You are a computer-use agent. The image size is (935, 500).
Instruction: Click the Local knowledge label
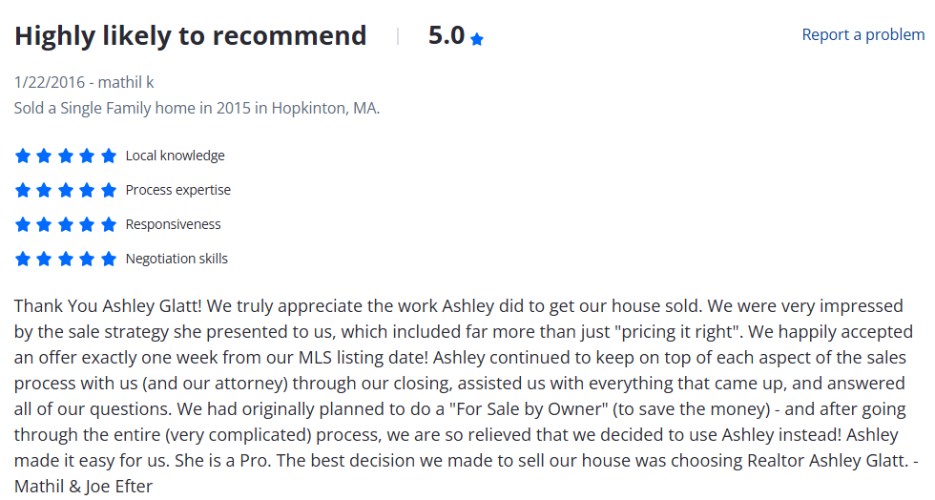tap(175, 156)
